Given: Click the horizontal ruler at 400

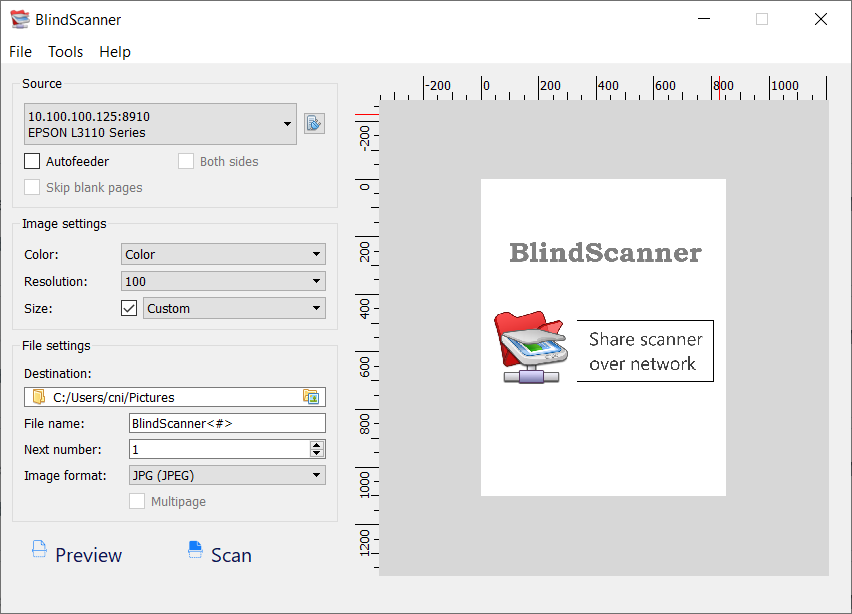Looking at the screenshot, I should (x=608, y=85).
